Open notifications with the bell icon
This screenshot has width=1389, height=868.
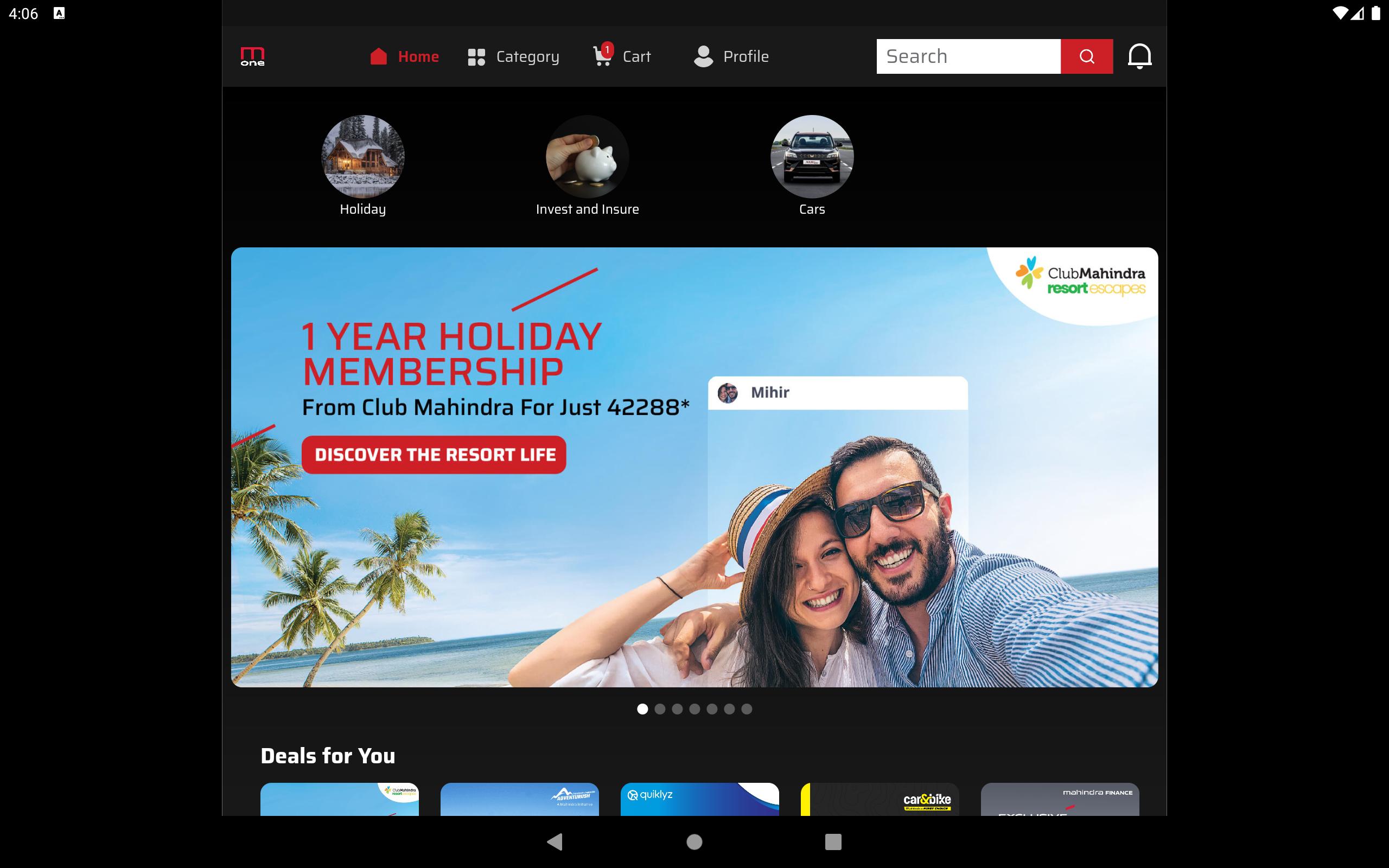1139,56
